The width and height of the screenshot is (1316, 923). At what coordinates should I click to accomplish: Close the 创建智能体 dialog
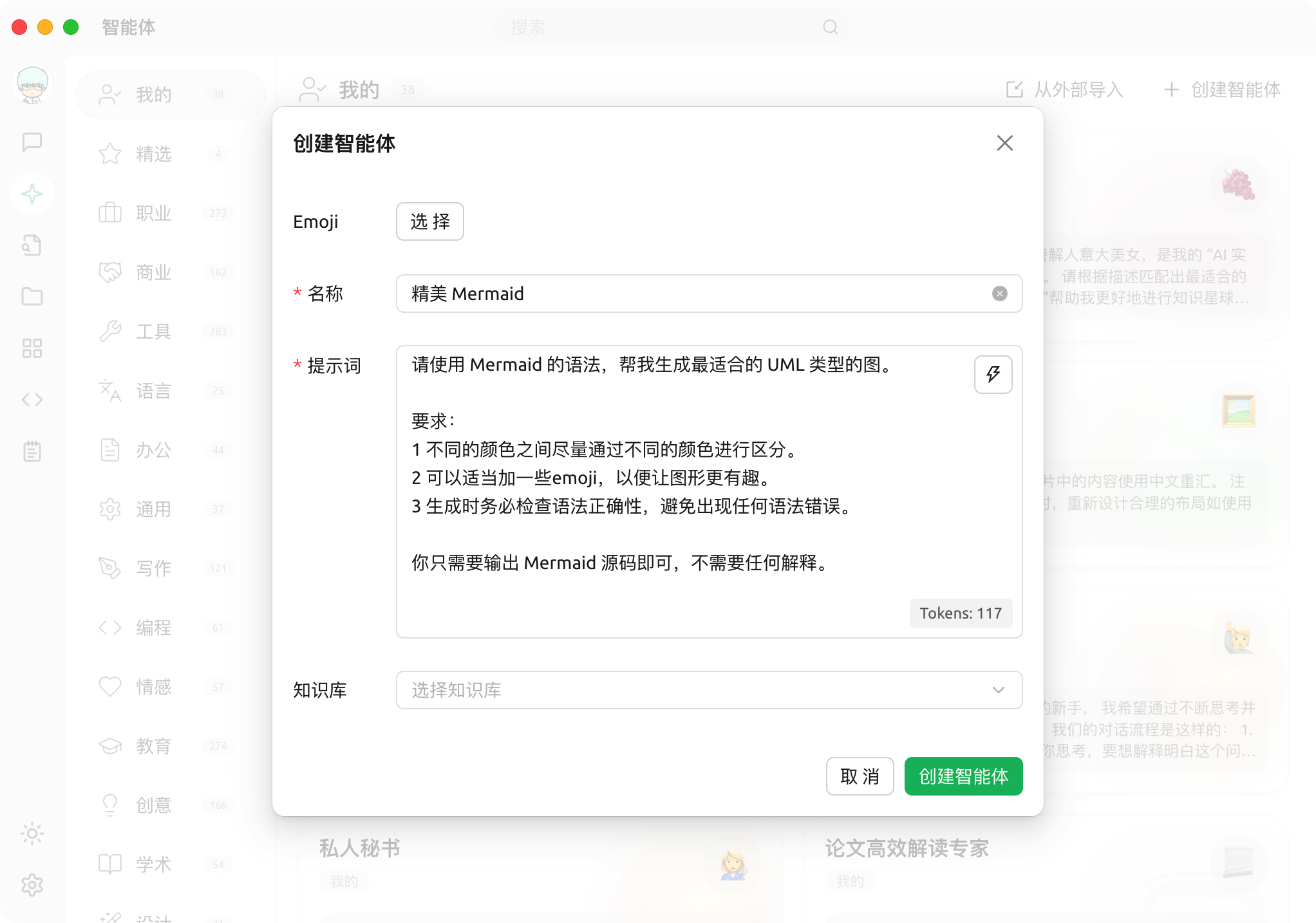coord(1004,143)
